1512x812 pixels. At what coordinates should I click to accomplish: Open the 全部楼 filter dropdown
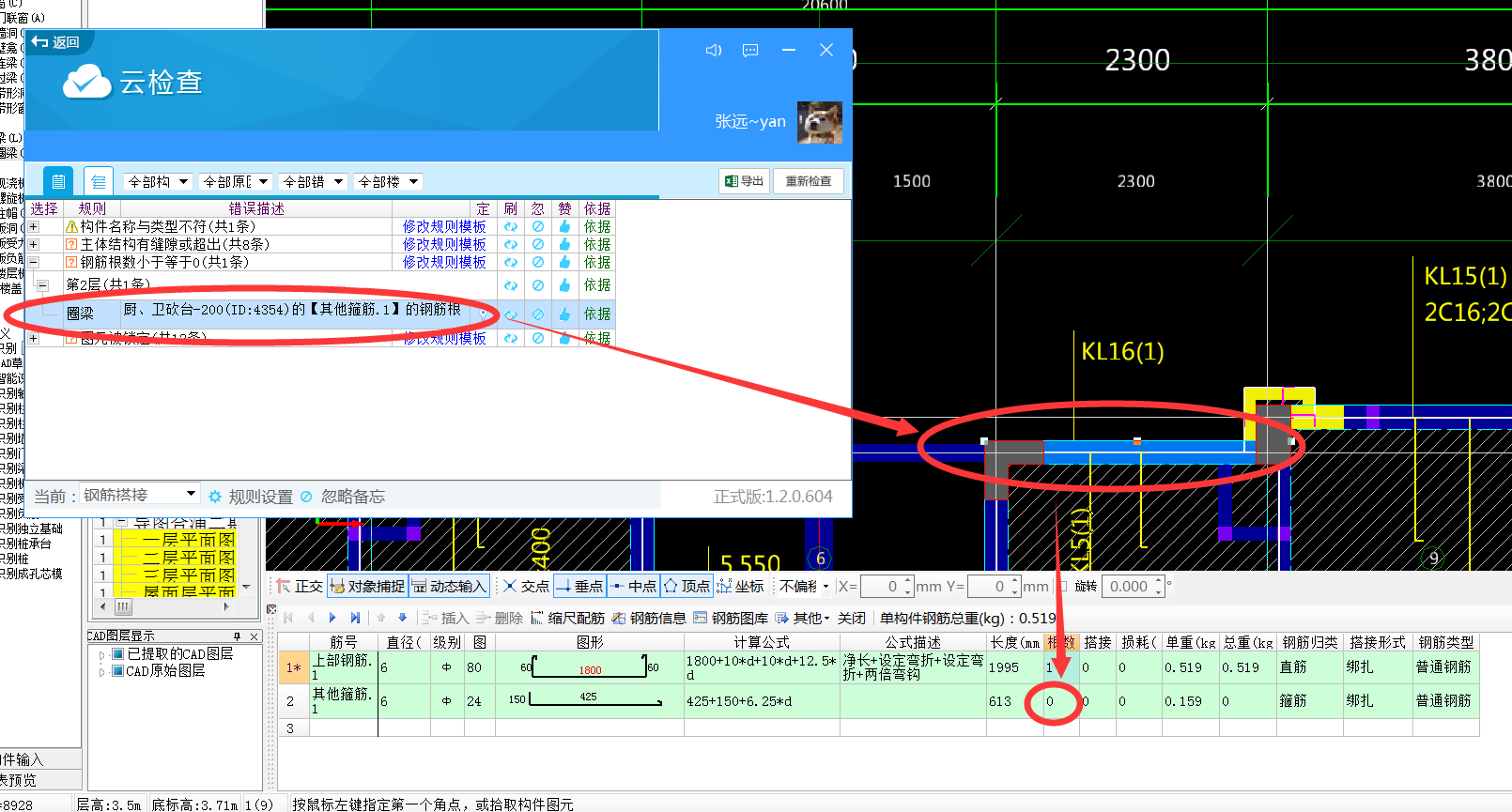coord(388,181)
